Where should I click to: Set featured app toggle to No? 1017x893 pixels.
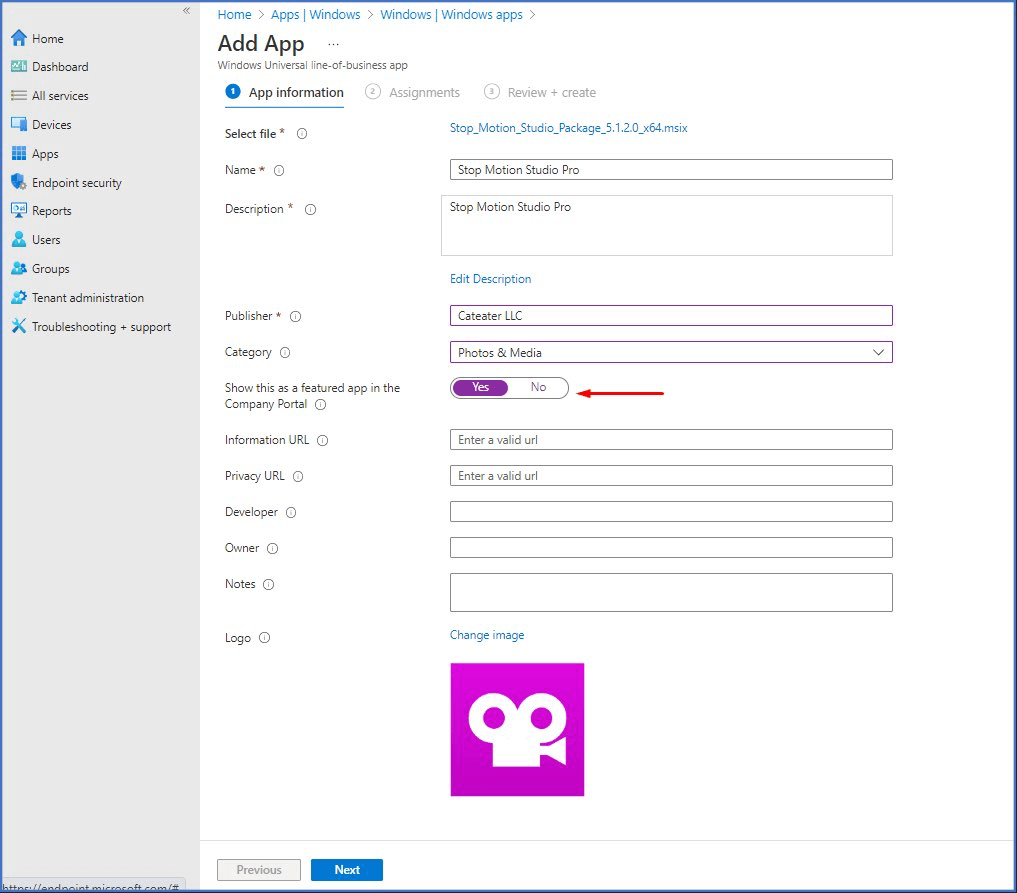tap(538, 388)
